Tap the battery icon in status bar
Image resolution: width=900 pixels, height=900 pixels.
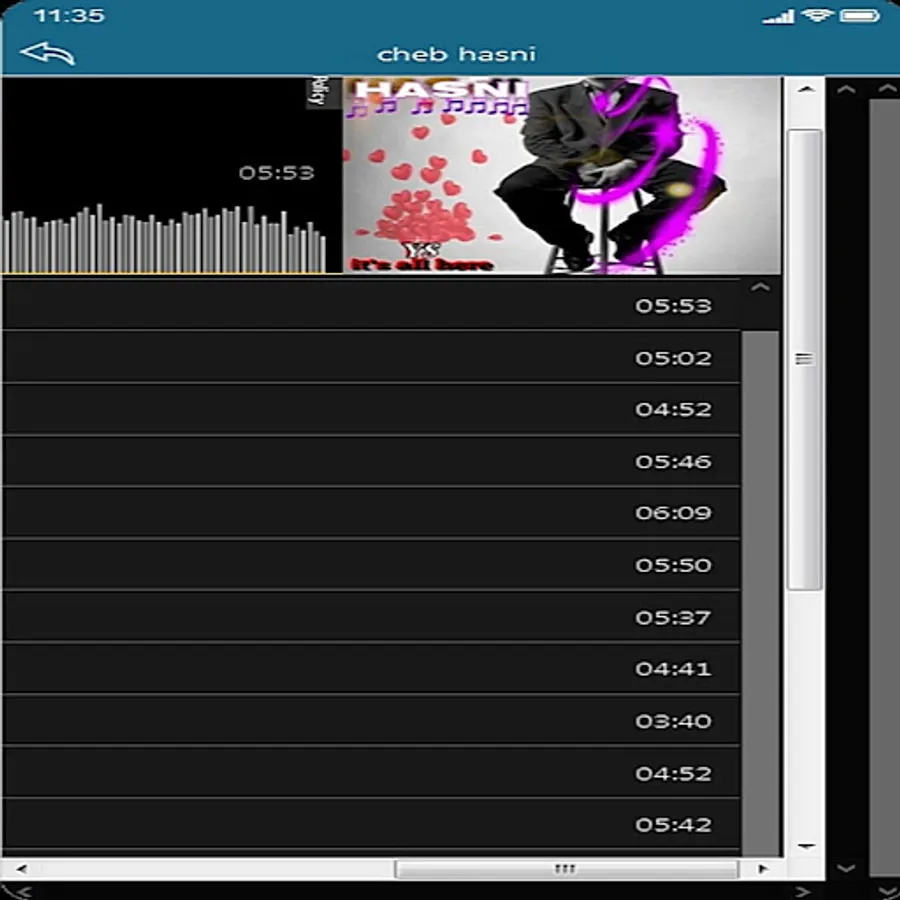click(x=859, y=15)
